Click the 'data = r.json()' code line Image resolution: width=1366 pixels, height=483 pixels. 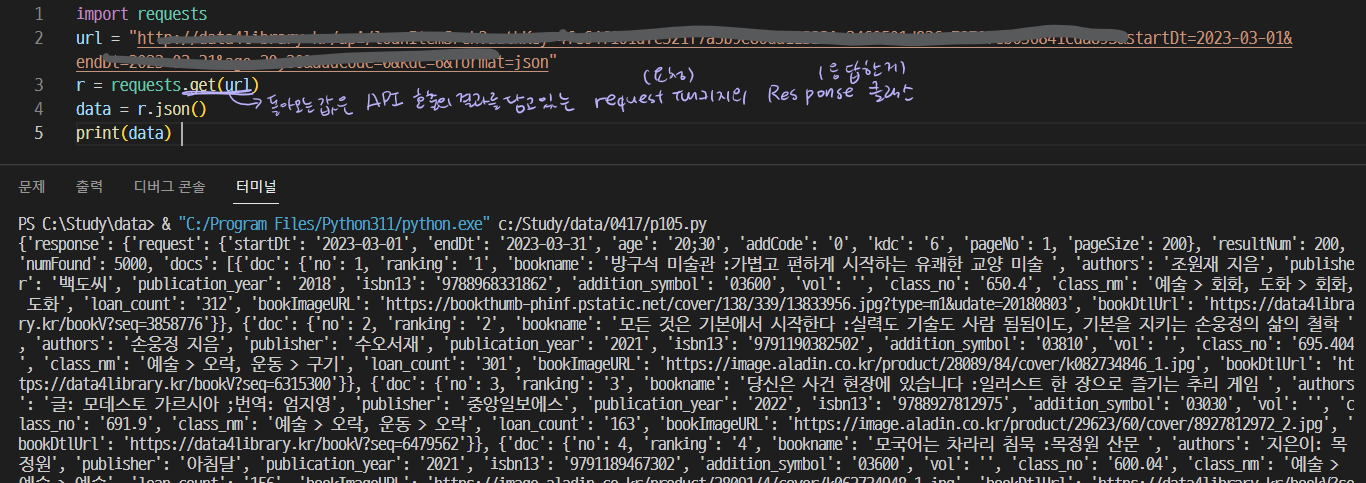tap(141, 108)
